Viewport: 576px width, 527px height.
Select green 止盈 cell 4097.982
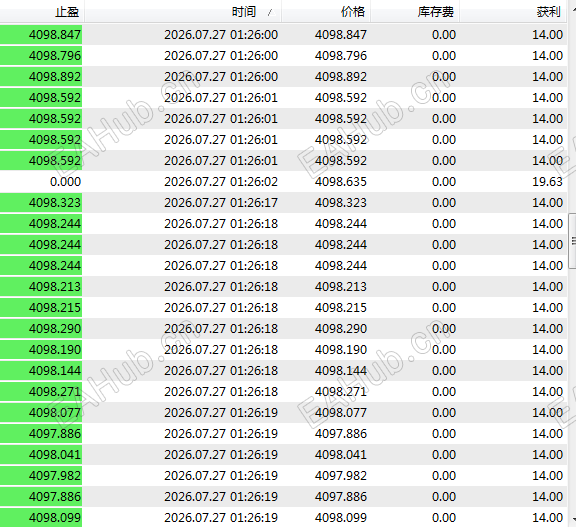click(x=41, y=475)
